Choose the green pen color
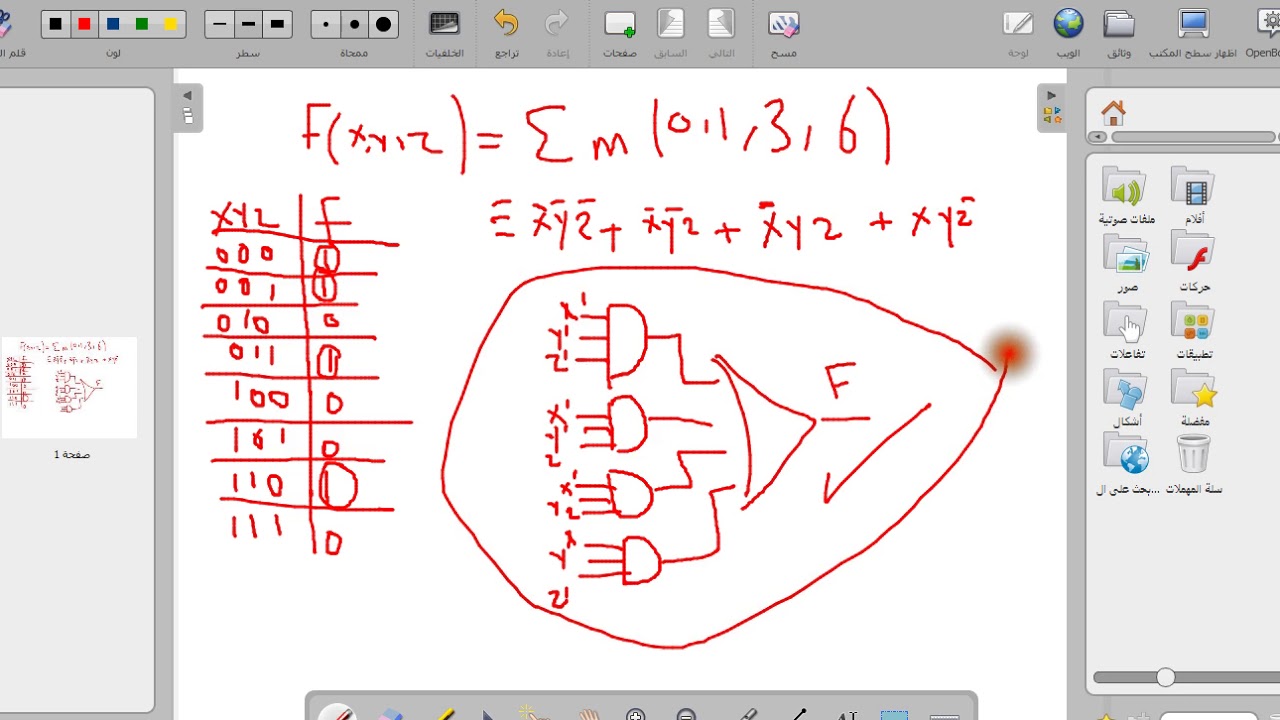This screenshot has width=1280, height=720. (x=142, y=25)
